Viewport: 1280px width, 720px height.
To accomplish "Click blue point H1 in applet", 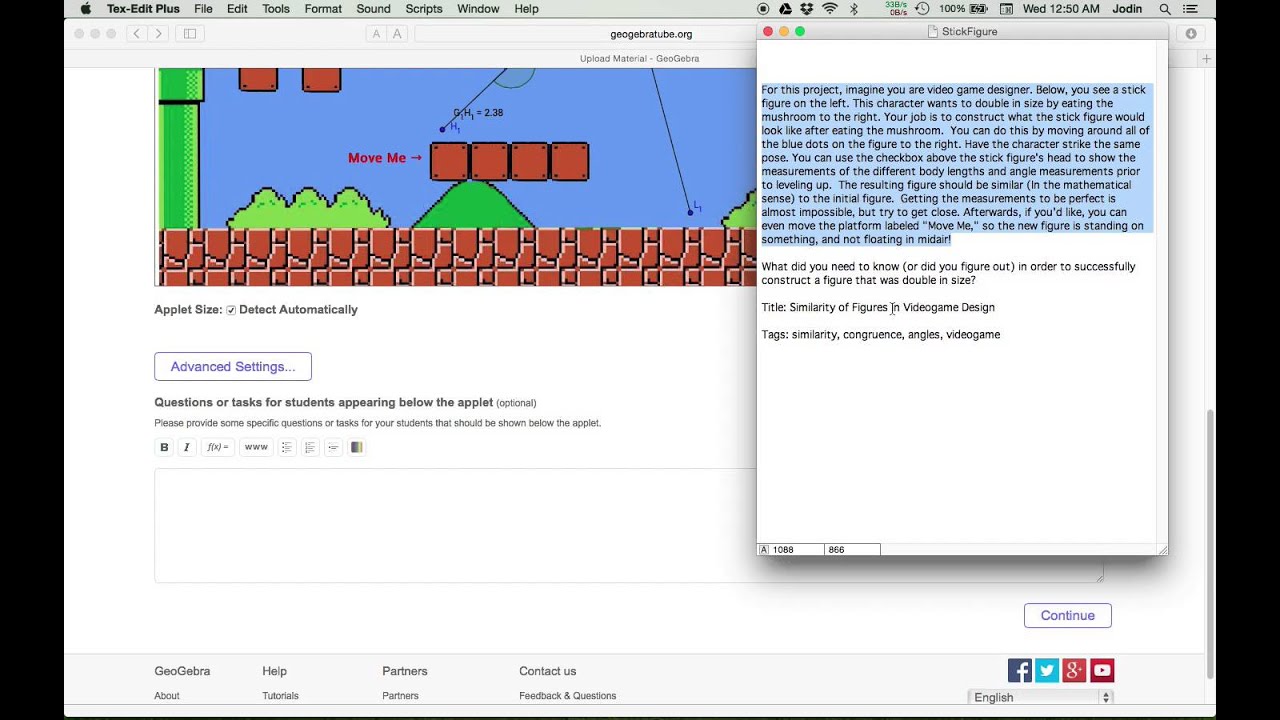I will pos(442,129).
